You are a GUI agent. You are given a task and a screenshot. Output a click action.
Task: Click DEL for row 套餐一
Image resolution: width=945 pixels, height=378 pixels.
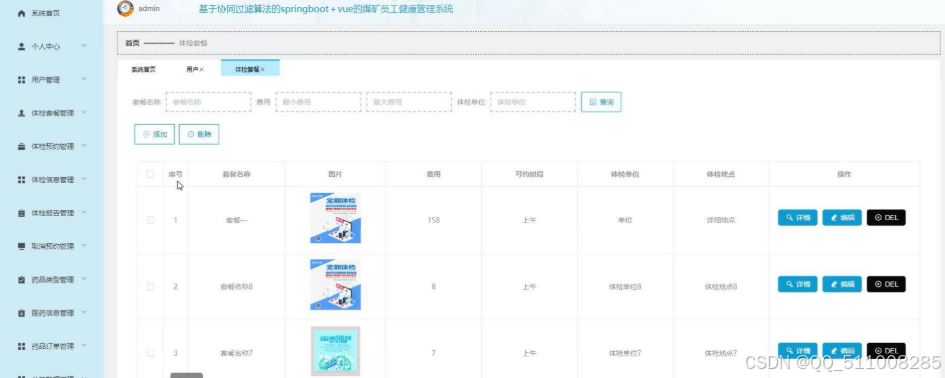(886, 218)
